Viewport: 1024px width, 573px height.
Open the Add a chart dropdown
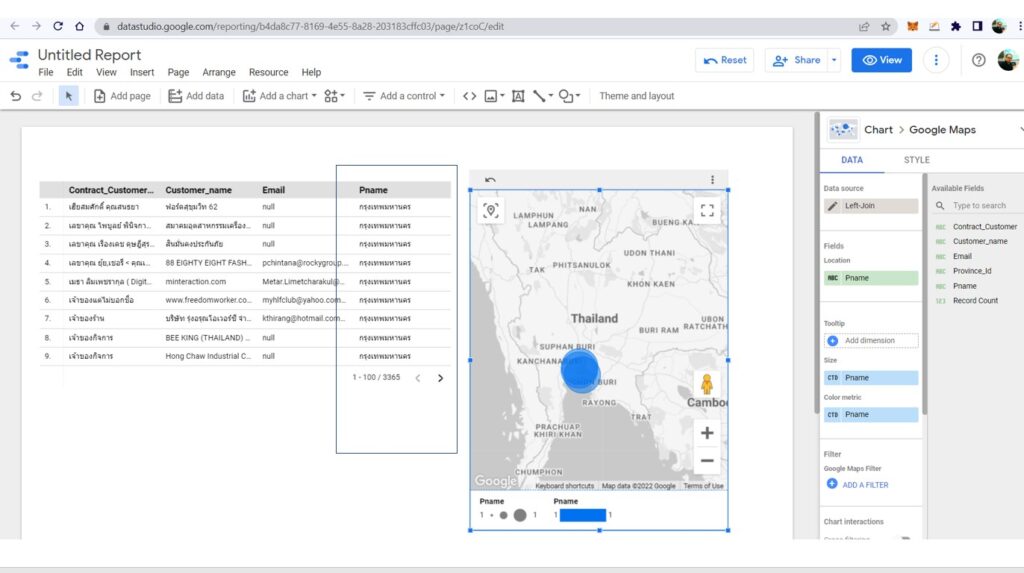[280, 96]
